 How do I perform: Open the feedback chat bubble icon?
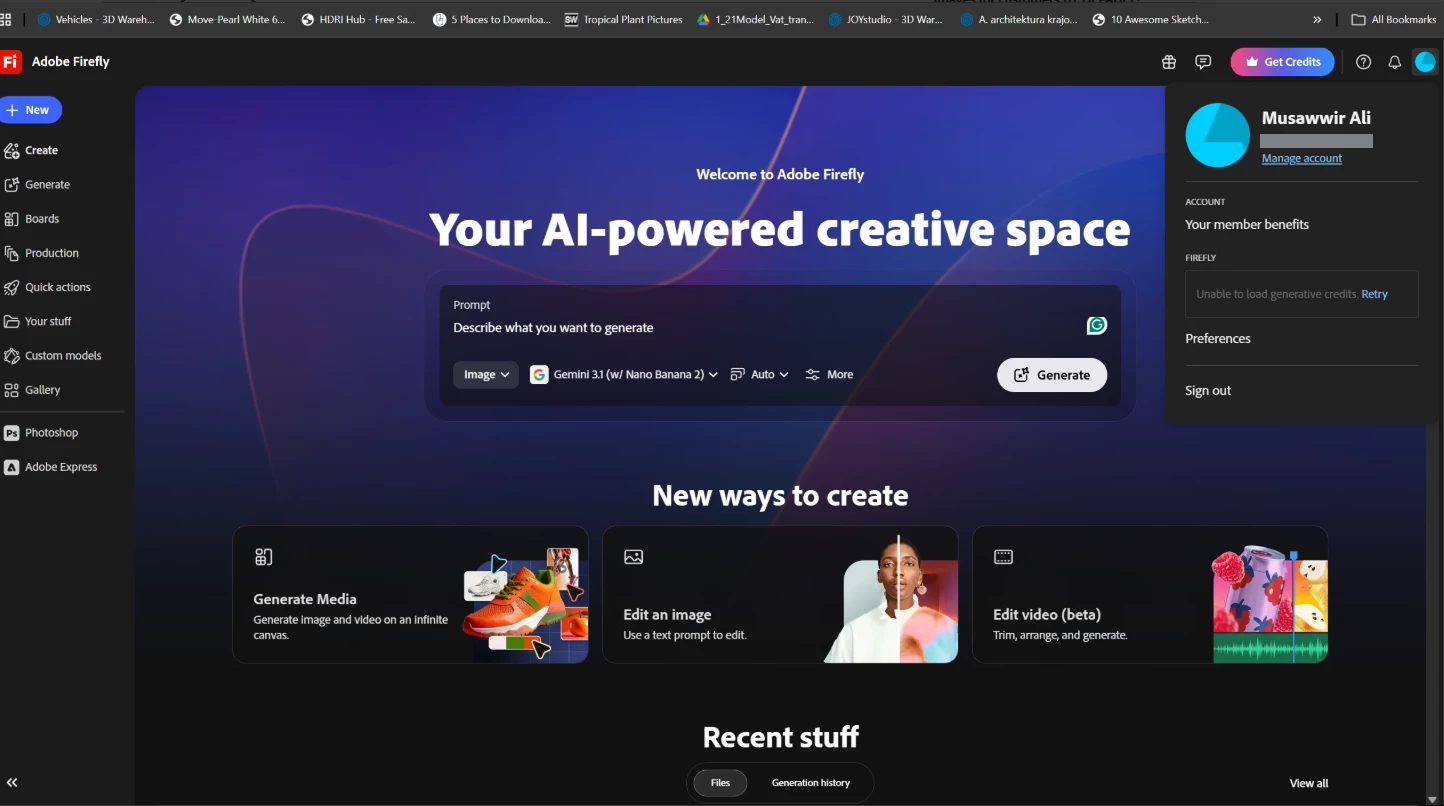pyautogui.click(x=1203, y=62)
